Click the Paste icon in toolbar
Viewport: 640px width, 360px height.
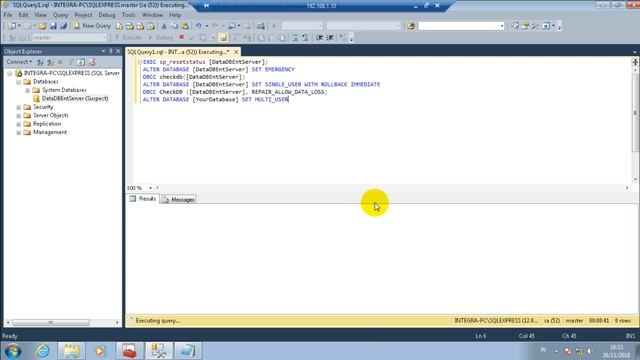(185, 26)
